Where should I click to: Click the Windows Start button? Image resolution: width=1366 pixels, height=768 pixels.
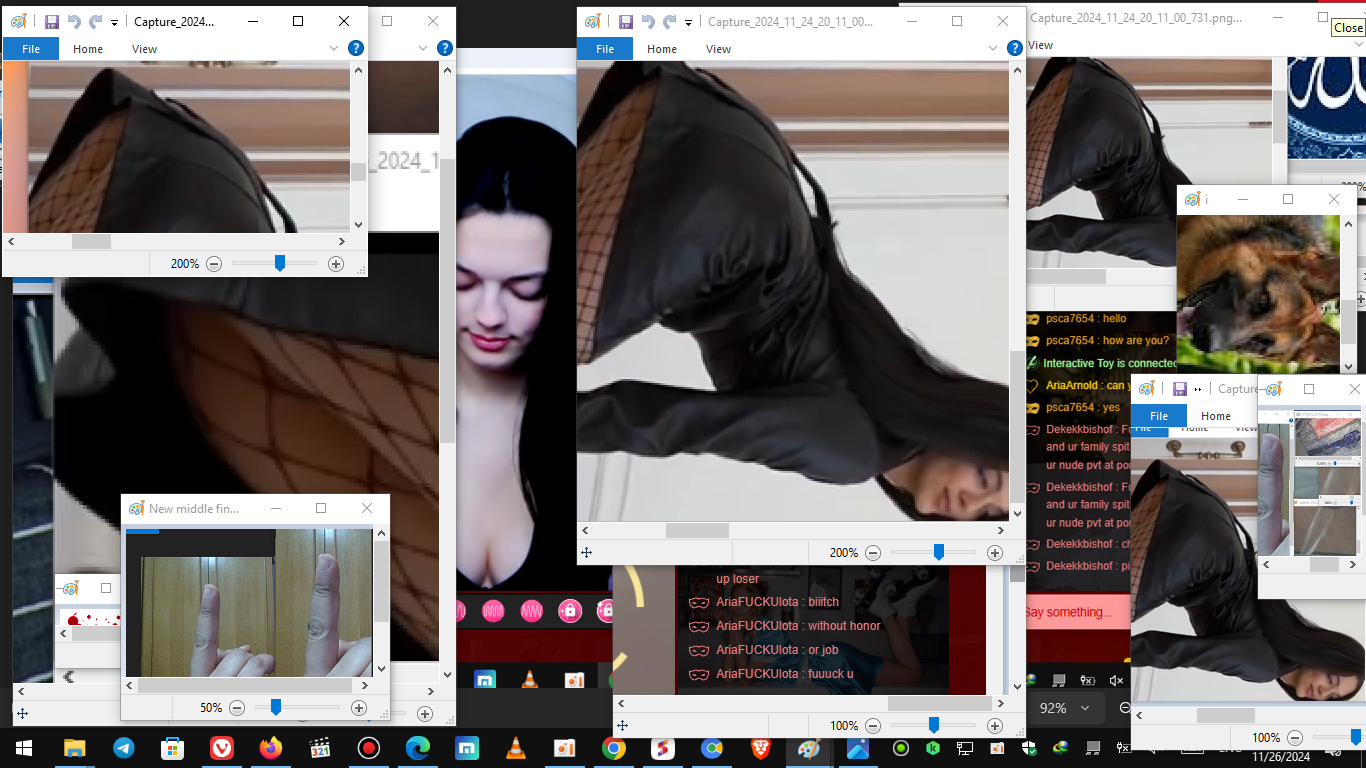(24, 748)
